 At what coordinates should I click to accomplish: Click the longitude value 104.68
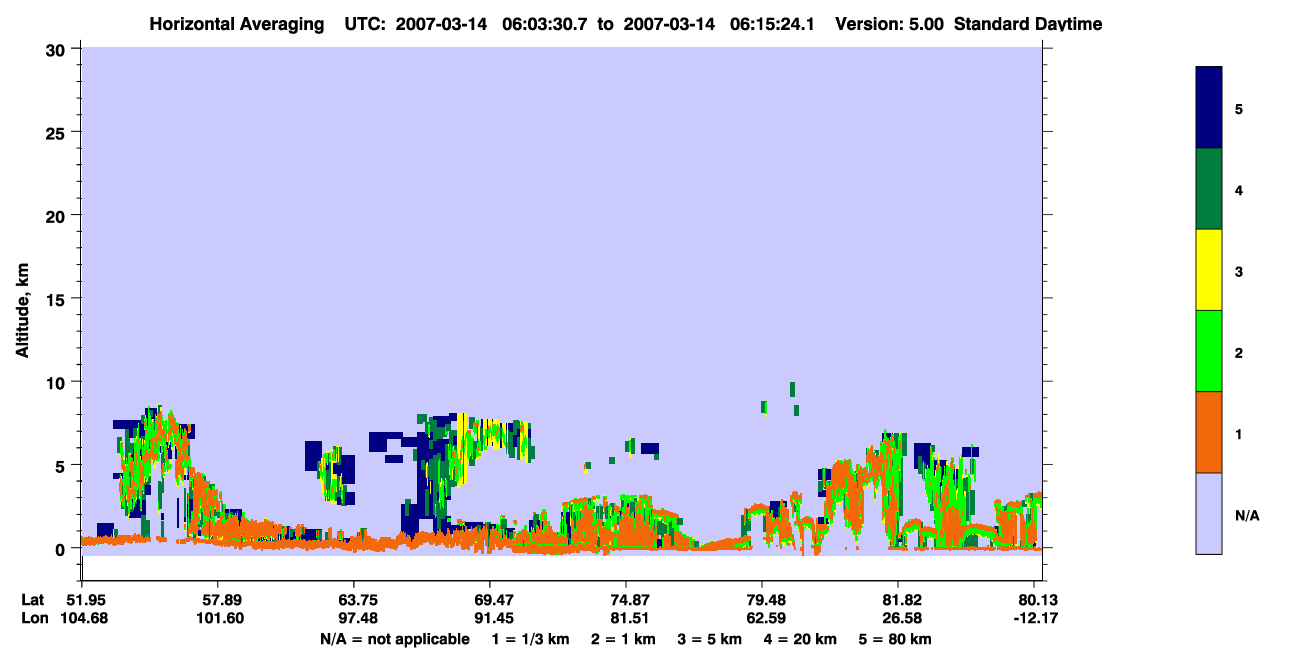pos(82,618)
